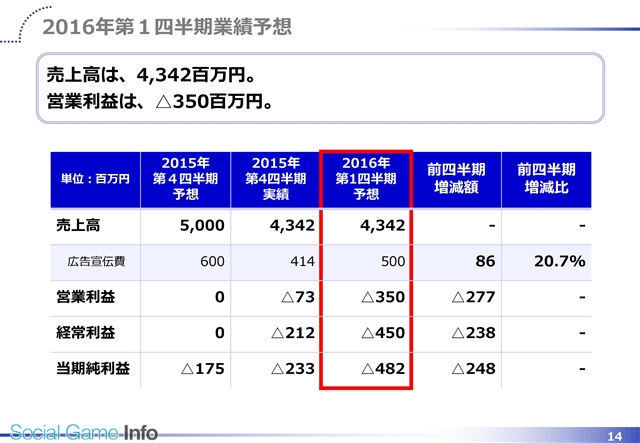Click the page number 14
The width and height of the screenshot is (640, 443).
pos(615,436)
